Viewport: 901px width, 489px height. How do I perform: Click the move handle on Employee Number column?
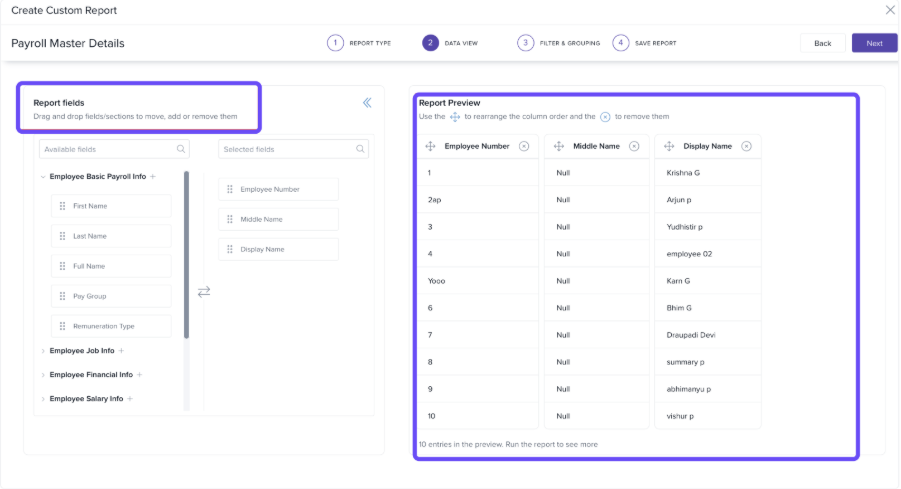430,146
